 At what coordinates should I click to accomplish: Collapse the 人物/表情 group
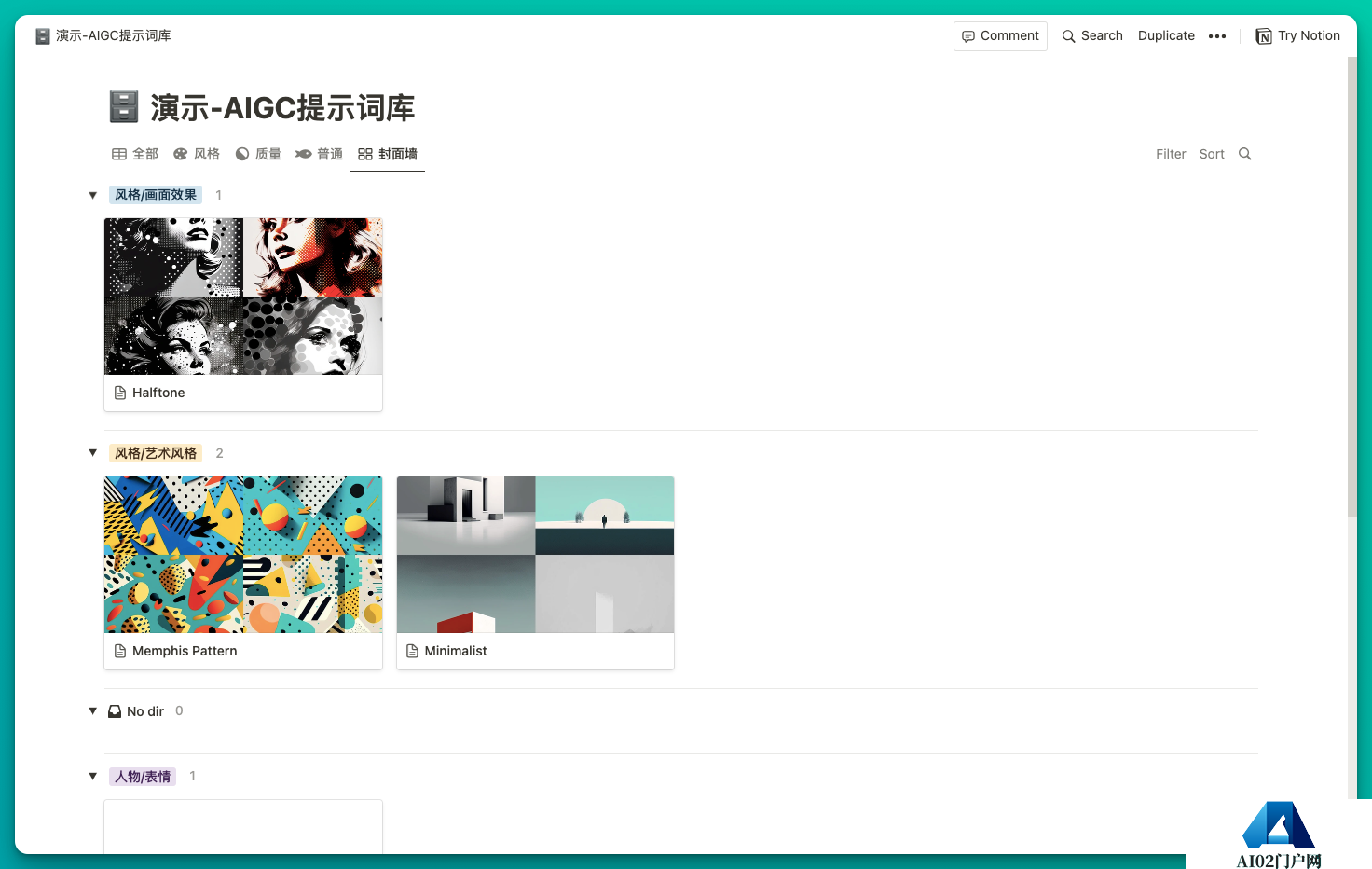click(x=92, y=777)
